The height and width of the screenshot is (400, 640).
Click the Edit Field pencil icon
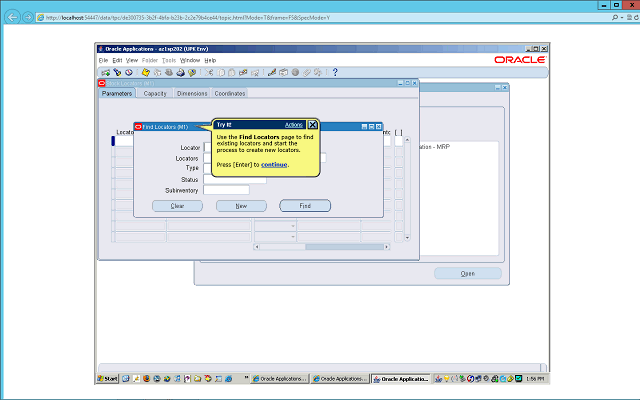click(272, 73)
